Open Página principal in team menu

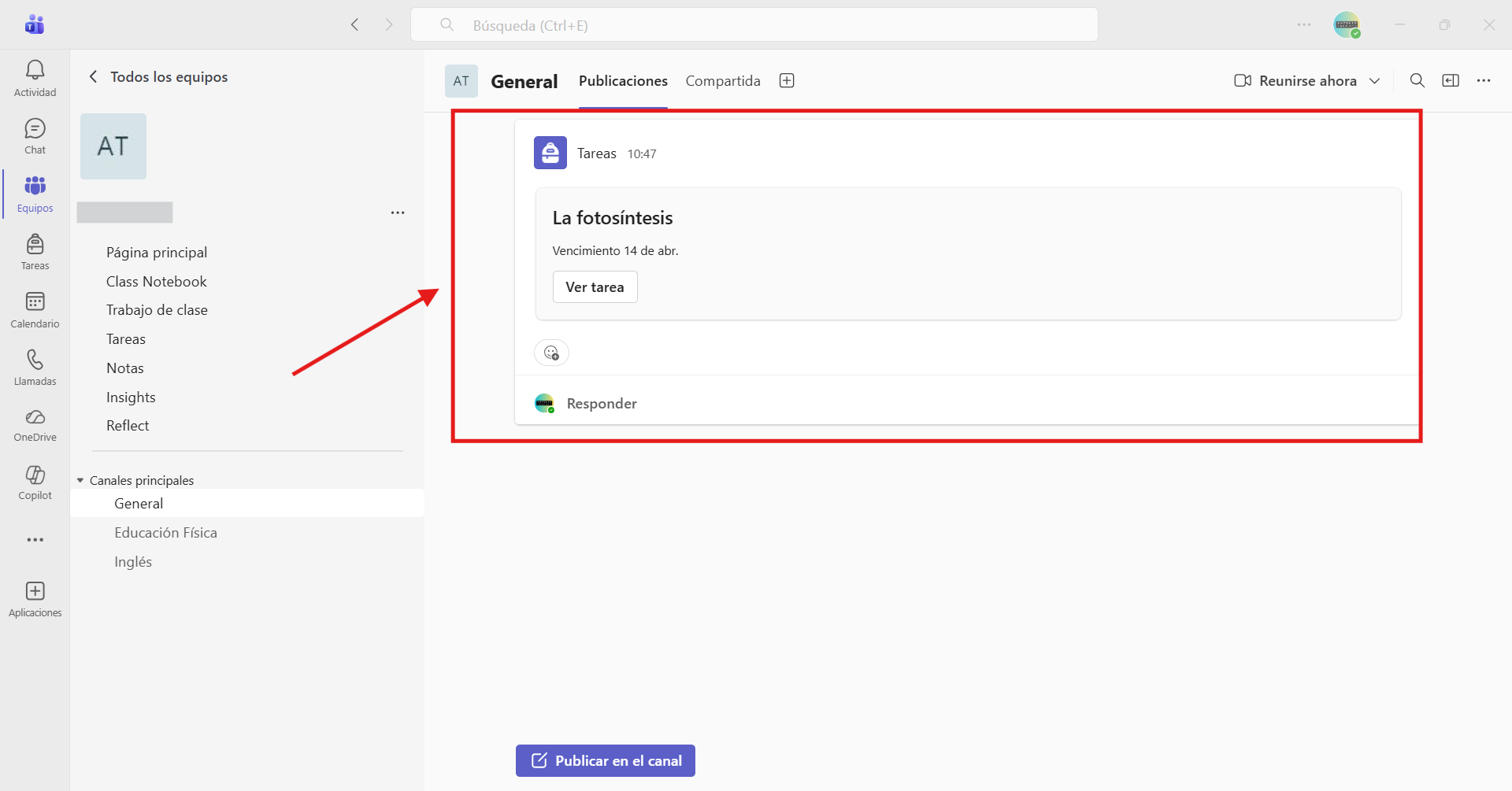point(157,253)
